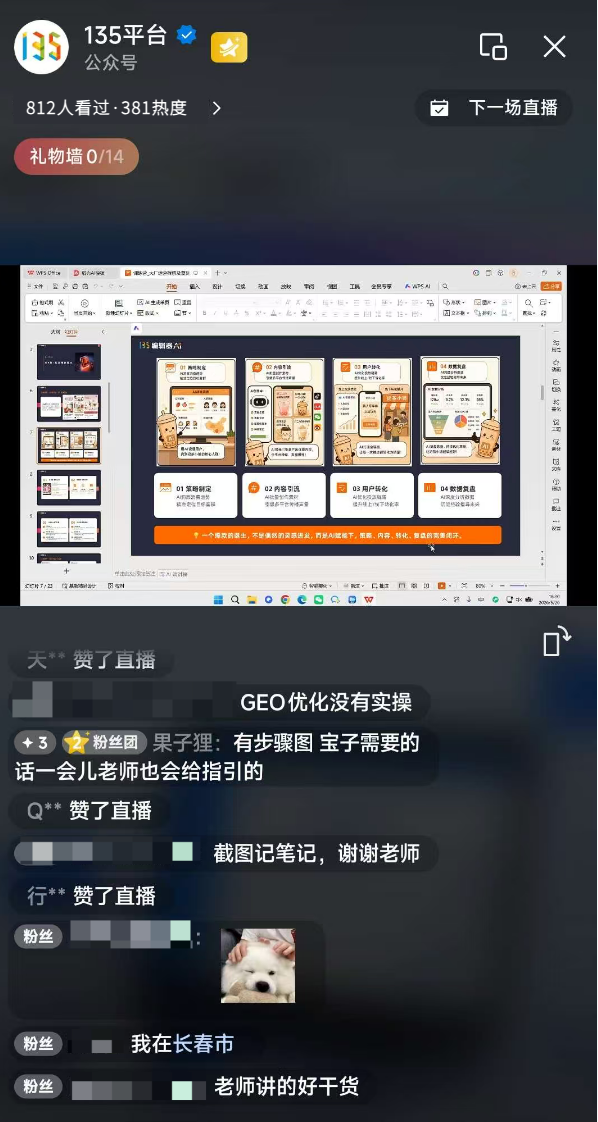
Task: Open the 文件 menu in WPS
Action: coord(36,286)
